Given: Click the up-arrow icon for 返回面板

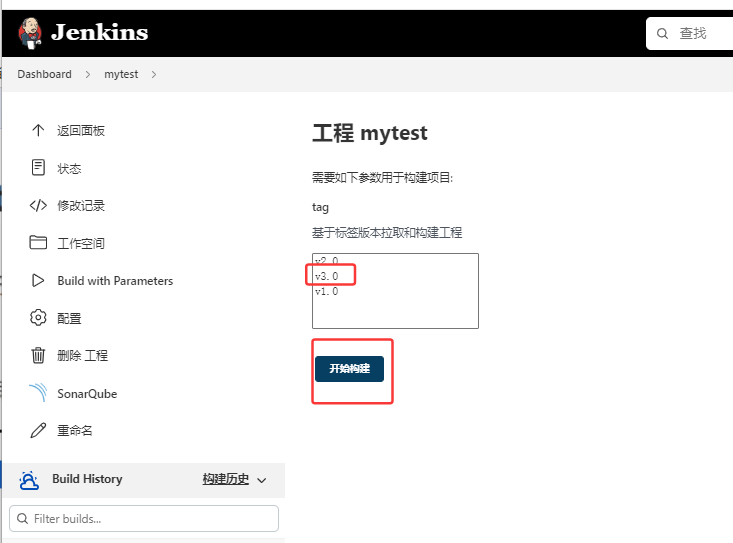Looking at the screenshot, I should tap(38, 130).
